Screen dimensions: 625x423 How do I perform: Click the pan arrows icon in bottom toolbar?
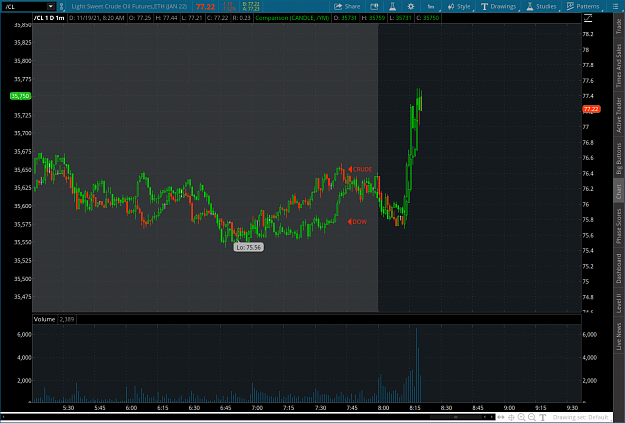pyautogui.click(x=501, y=417)
